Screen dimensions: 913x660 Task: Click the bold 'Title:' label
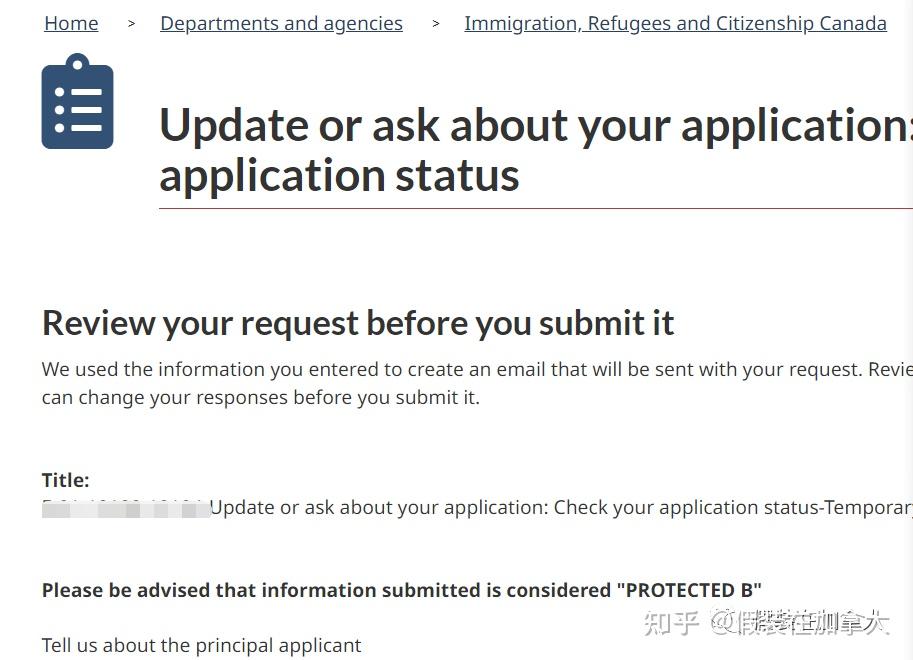tap(66, 480)
